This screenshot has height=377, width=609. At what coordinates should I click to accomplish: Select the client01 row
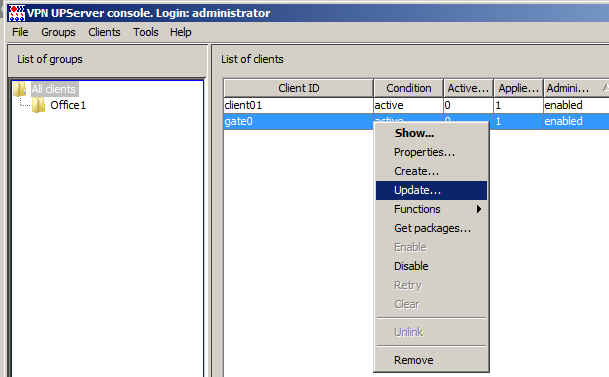(x=416, y=105)
